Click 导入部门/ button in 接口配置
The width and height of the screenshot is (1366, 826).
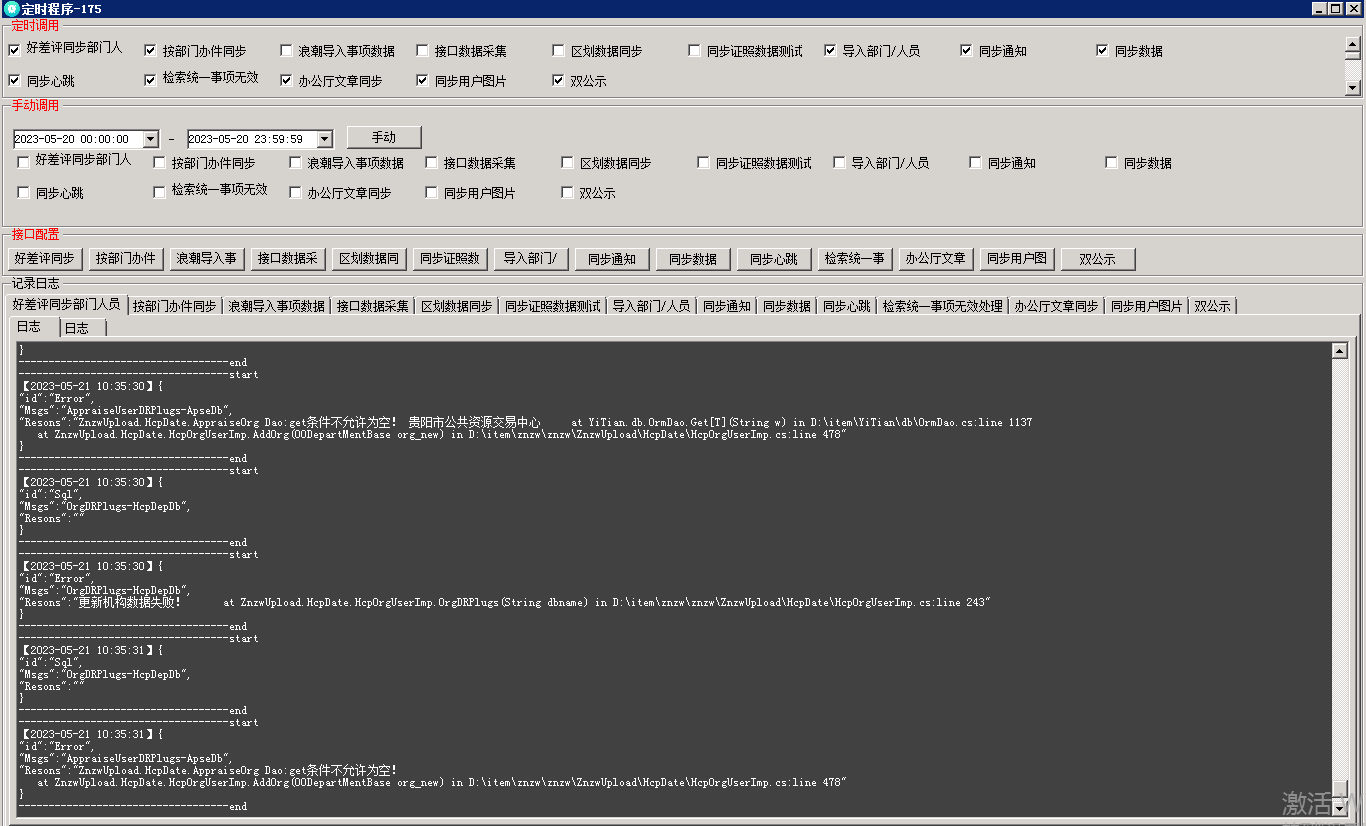tap(531, 259)
